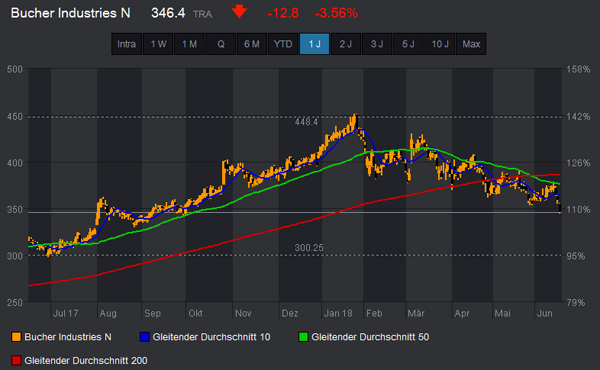The image size is (600, 370).
Task: Click the 300 price axis label
Action: point(15,256)
